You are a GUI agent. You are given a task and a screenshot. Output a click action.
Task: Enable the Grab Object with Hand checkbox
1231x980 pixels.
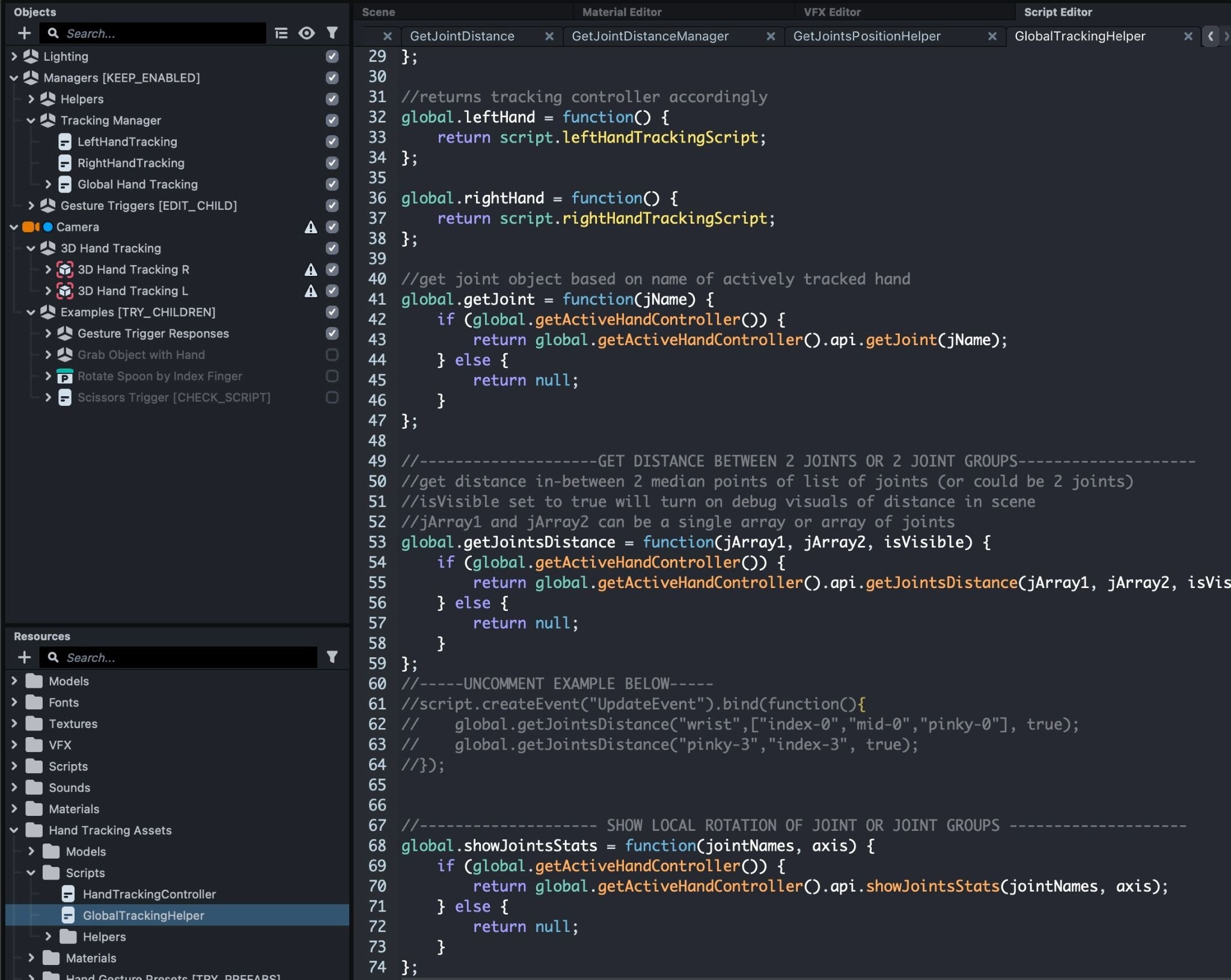(332, 355)
